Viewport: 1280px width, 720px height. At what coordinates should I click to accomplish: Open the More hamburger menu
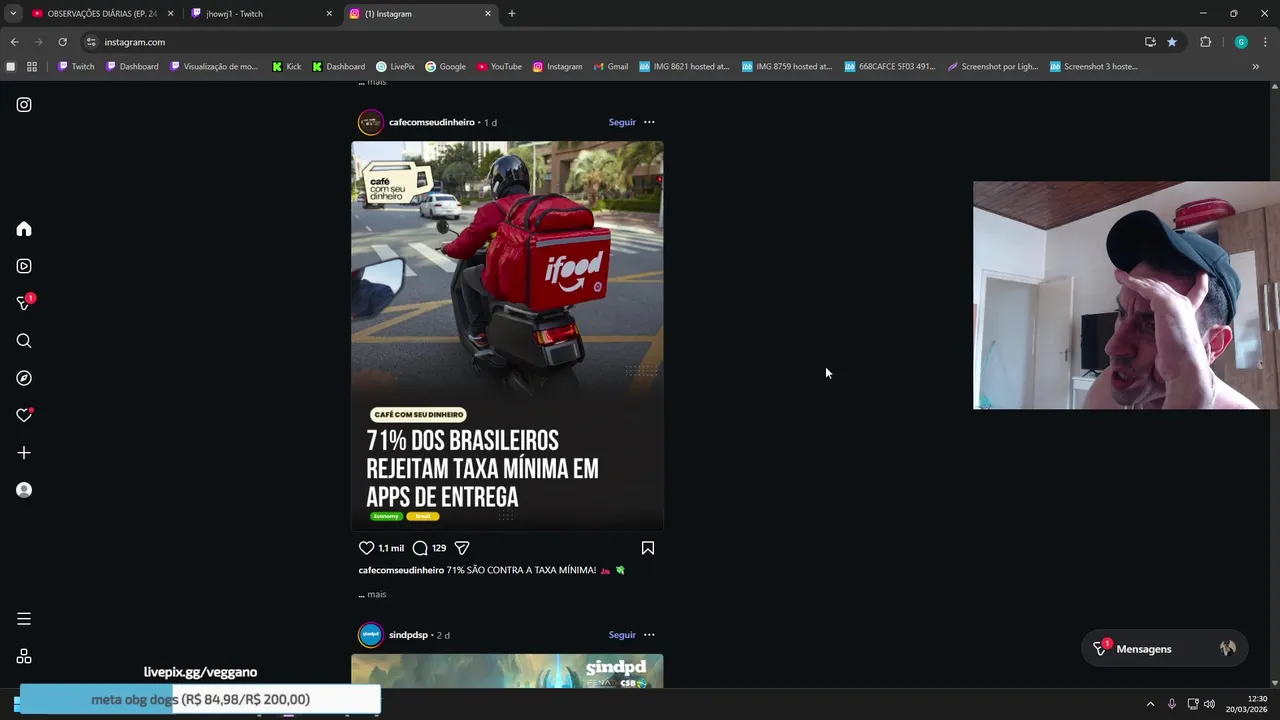tap(24, 619)
